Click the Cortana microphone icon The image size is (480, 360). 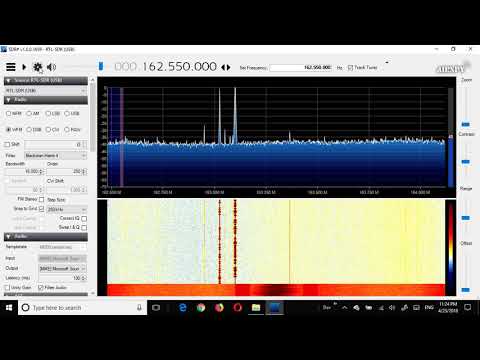click(x=139, y=307)
